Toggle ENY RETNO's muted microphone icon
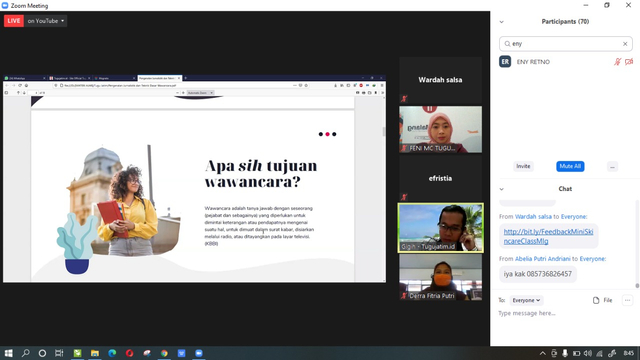 point(617,62)
